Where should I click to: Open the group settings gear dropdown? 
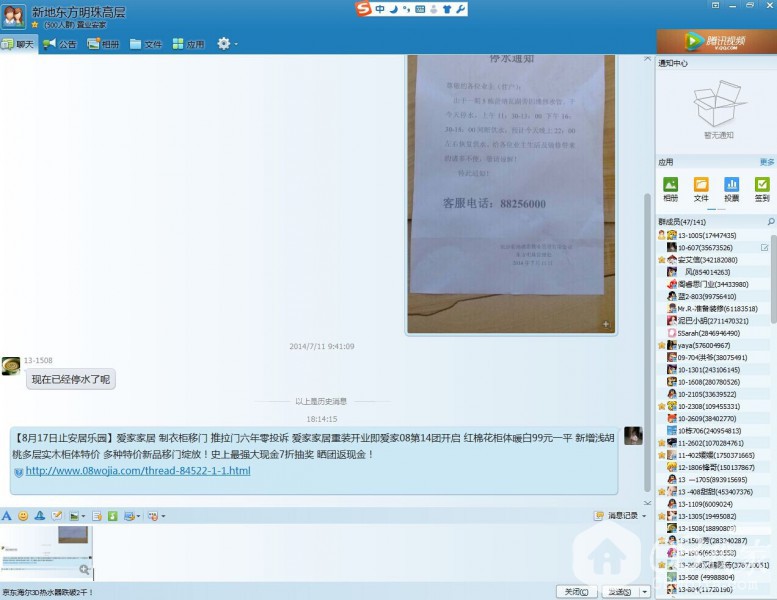click(x=227, y=44)
